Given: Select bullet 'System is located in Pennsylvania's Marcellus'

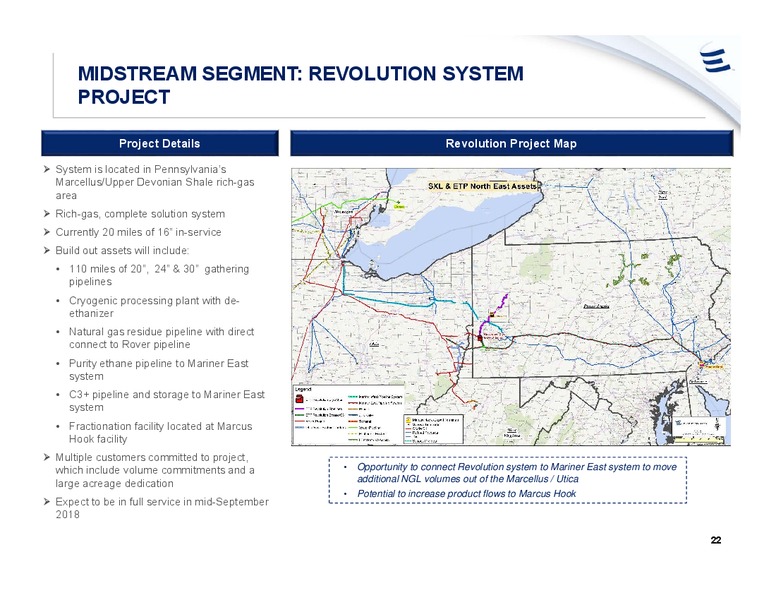Looking at the screenshot, I should [154, 182].
